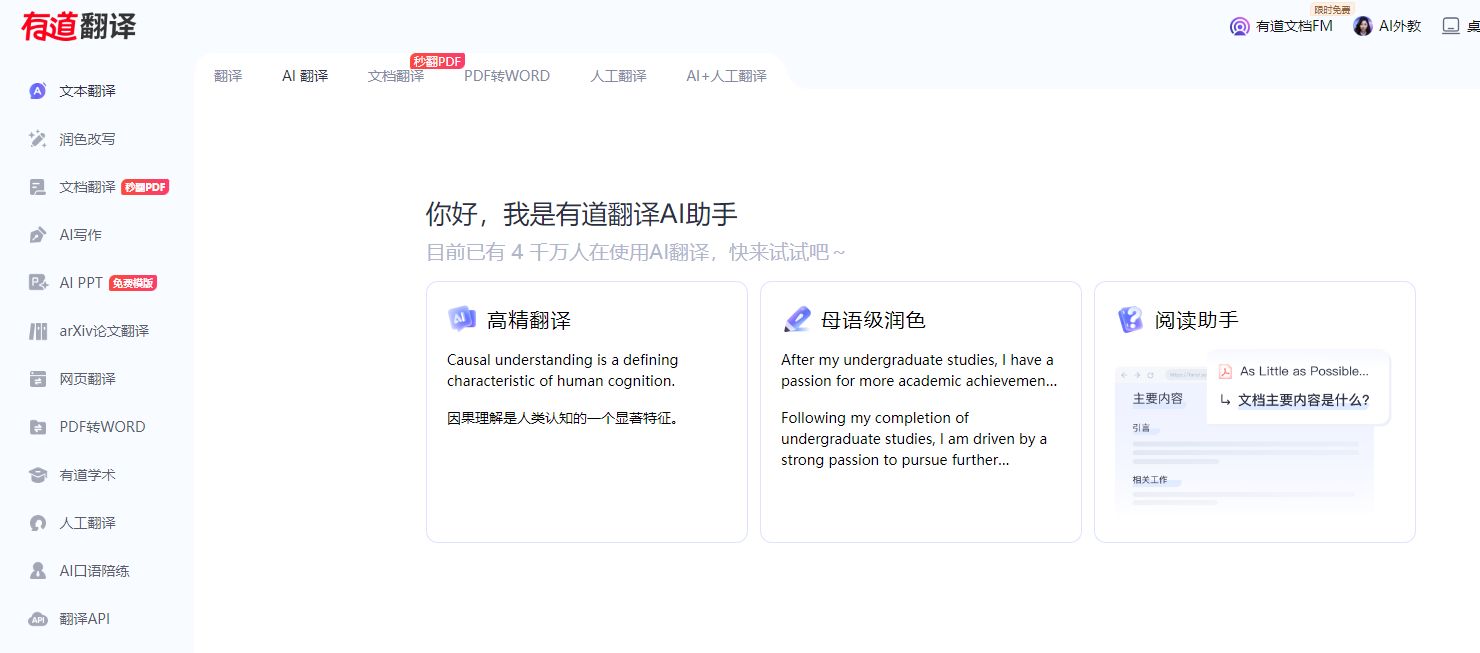Open the PDF转WORD tab at top

click(x=507, y=76)
